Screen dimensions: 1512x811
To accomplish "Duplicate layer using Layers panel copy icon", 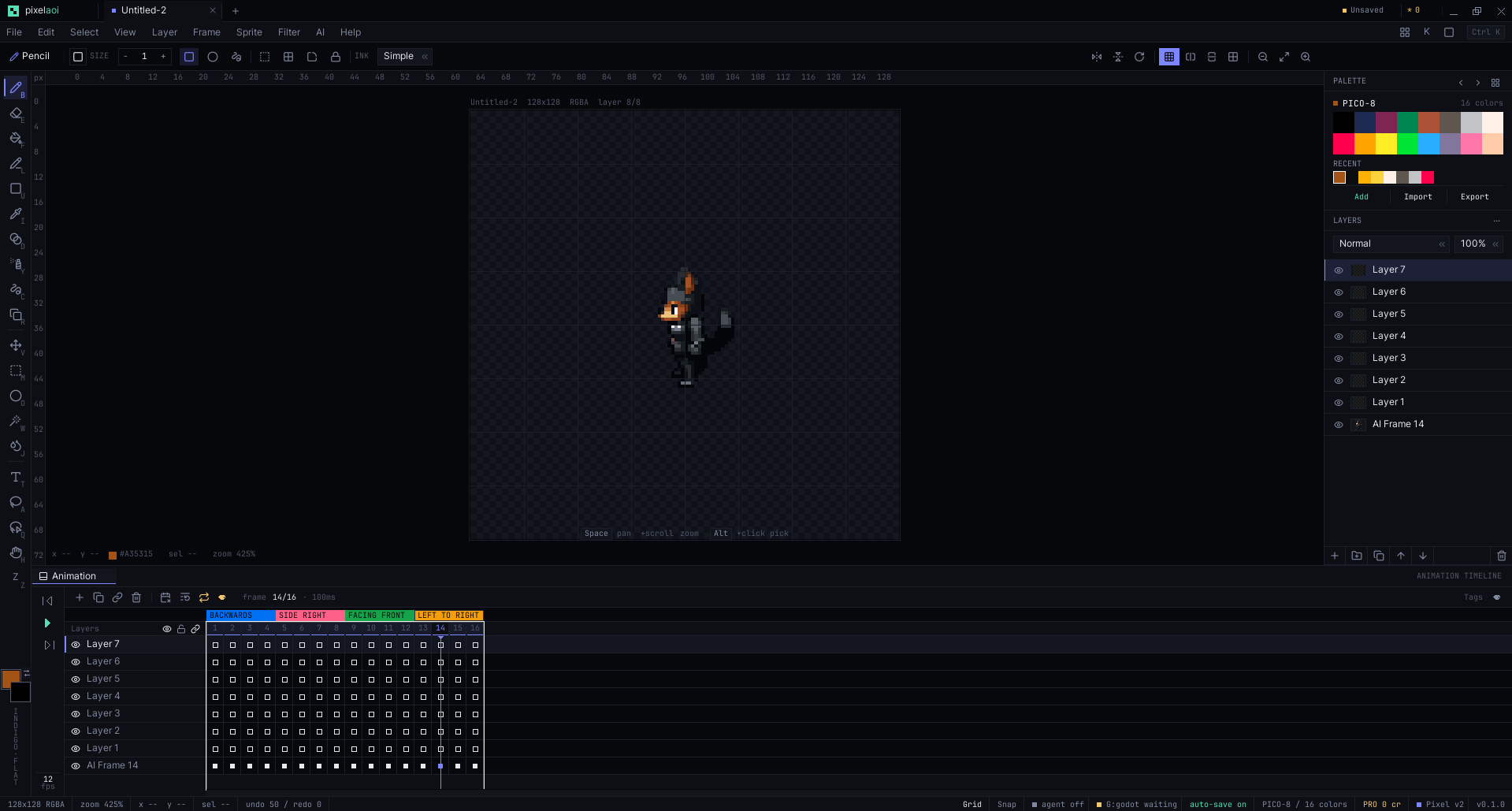I will pos(1379,556).
